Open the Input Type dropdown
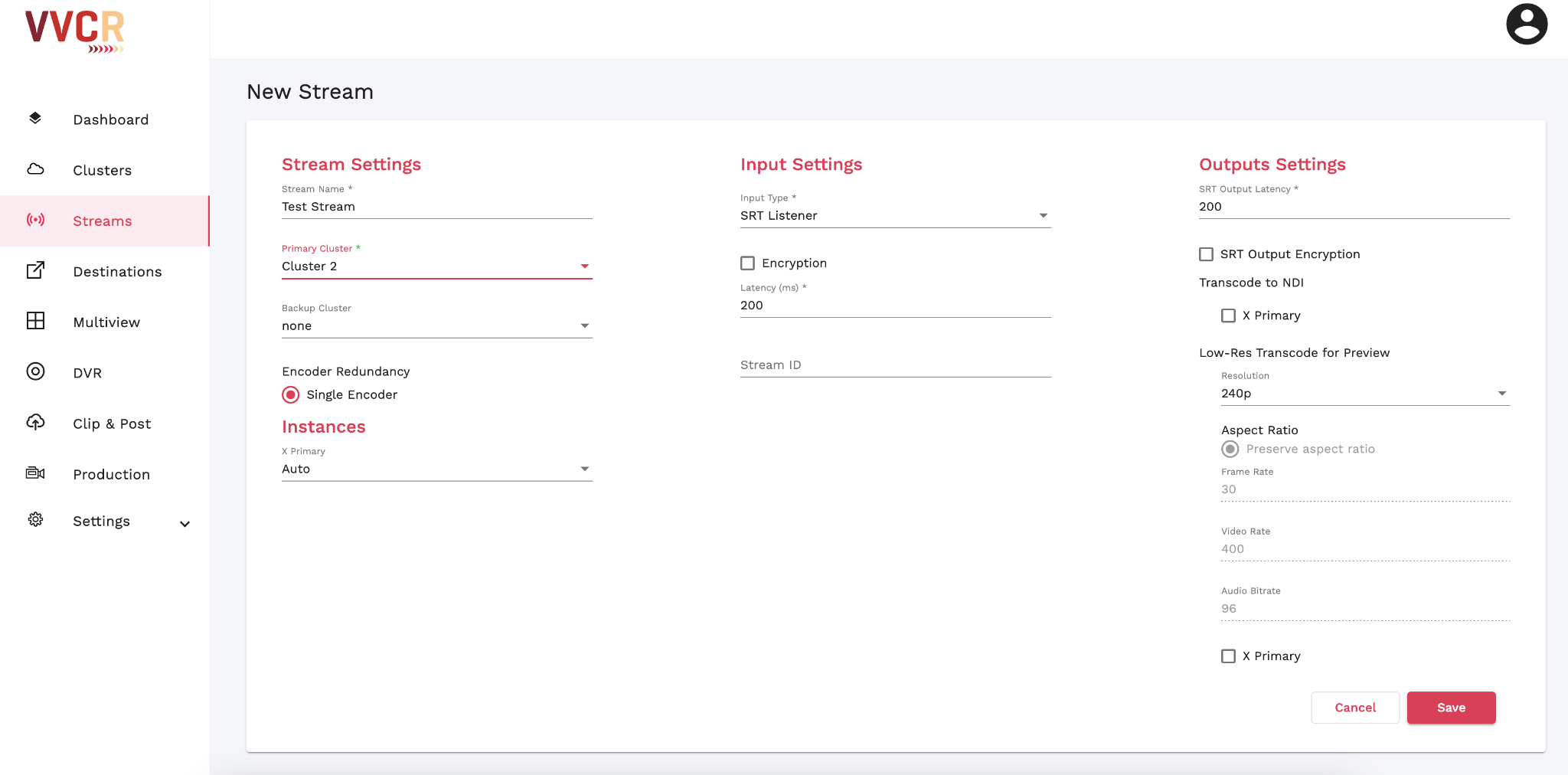This screenshot has height=775, width=1568. (x=894, y=216)
